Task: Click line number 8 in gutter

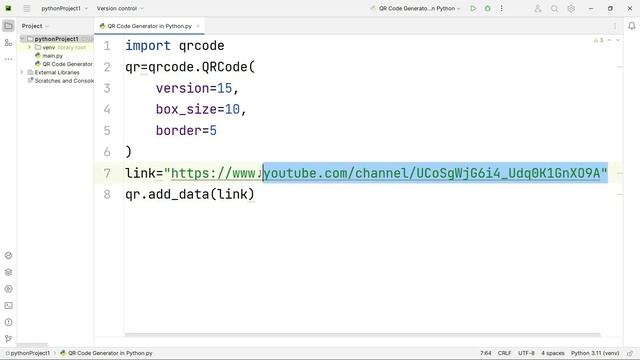Action: (107, 194)
